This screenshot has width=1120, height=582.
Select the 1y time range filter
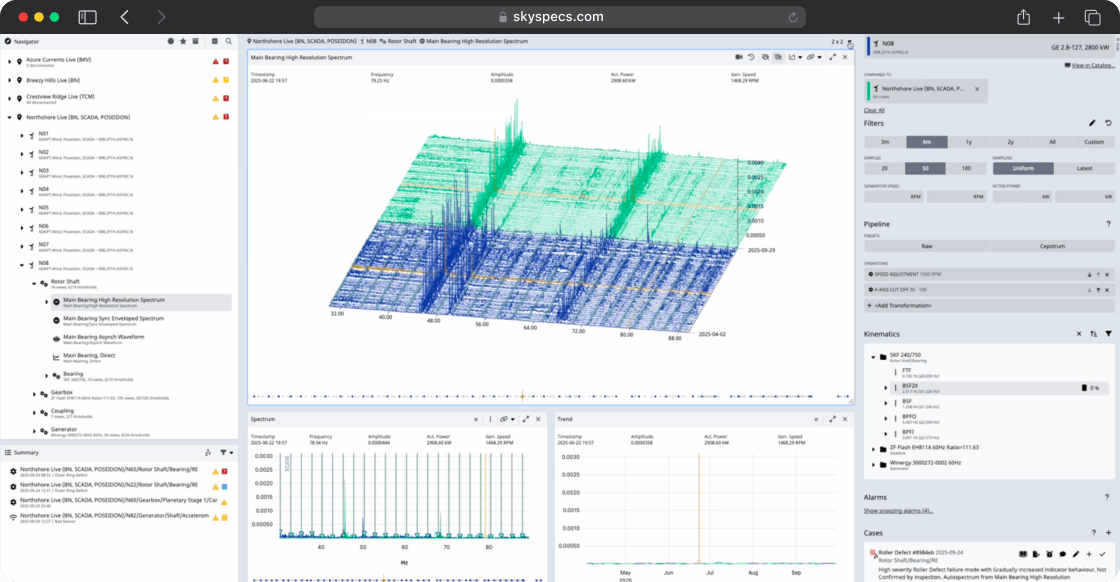tap(969, 142)
